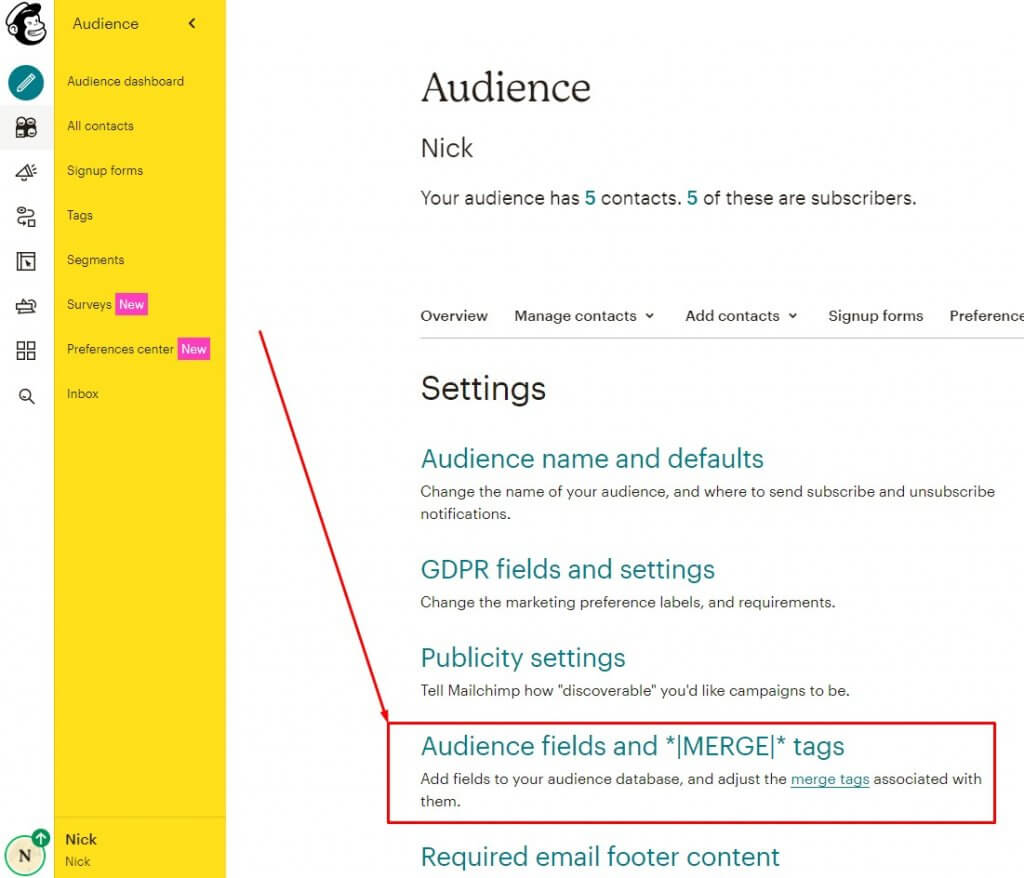Open GDPR fields and settings
Image resolution: width=1024 pixels, height=878 pixels.
coord(567,570)
